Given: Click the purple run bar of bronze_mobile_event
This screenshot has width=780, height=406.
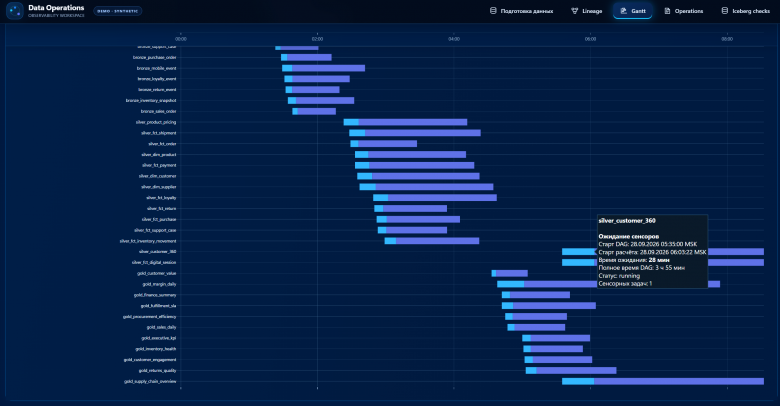Looking at the screenshot, I should tap(328, 68).
